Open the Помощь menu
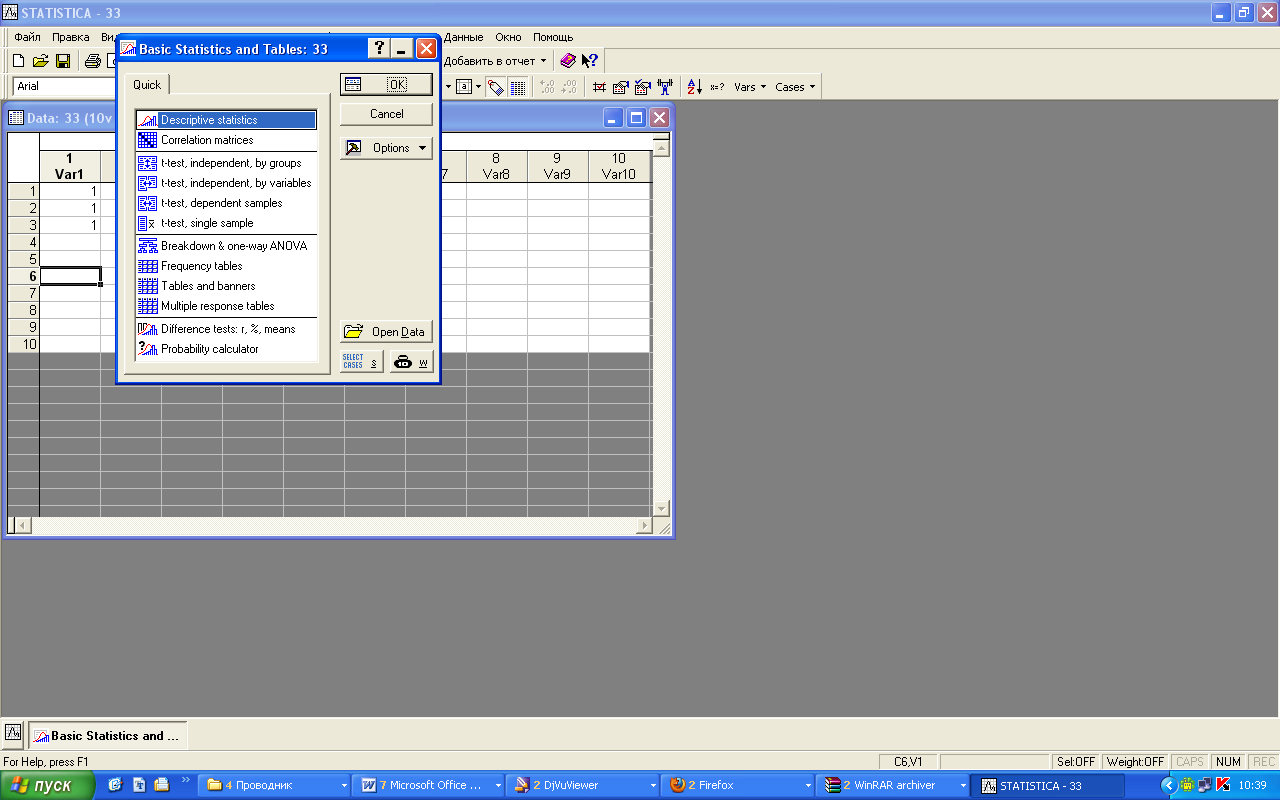The height and width of the screenshot is (800, 1280). [553, 37]
